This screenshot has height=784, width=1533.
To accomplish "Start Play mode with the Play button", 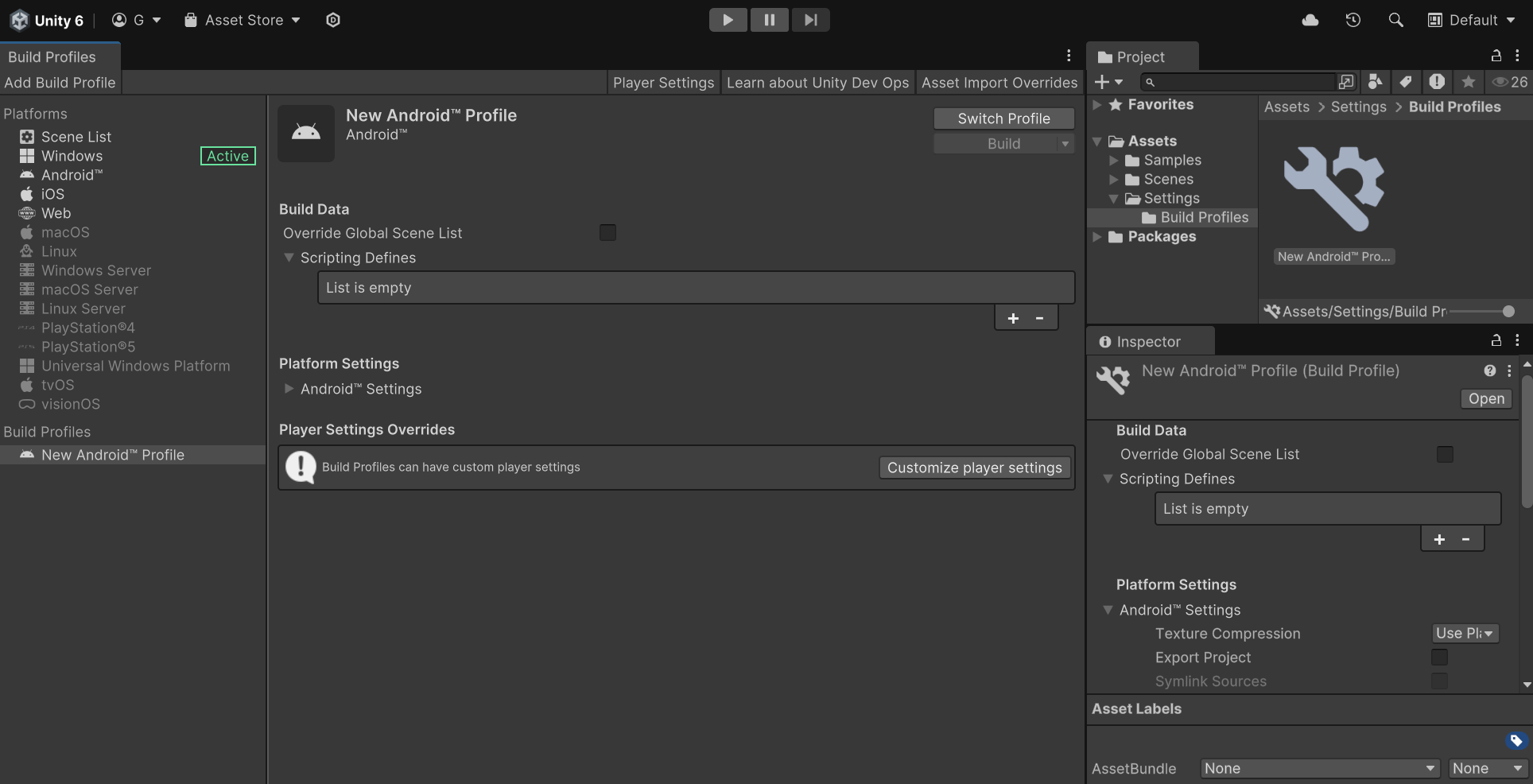I will [x=728, y=20].
